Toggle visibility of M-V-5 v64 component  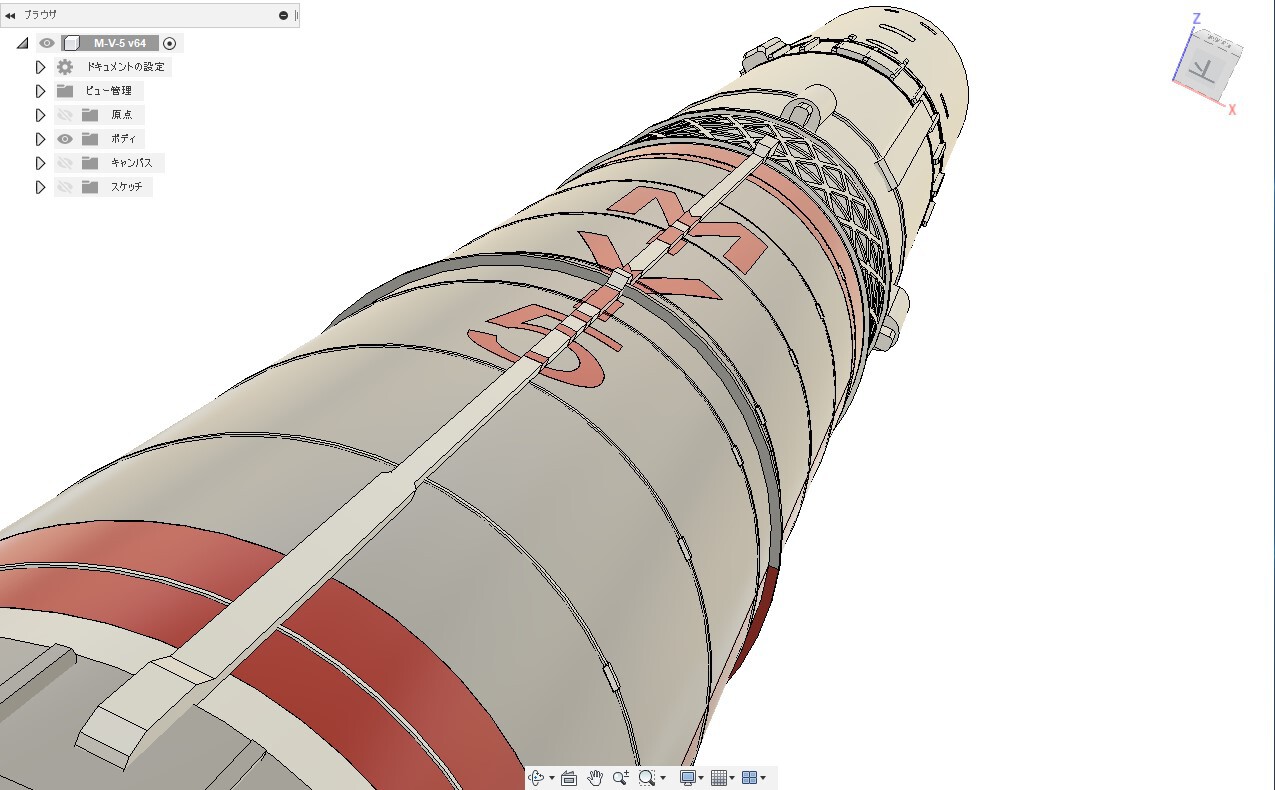click(x=46, y=43)
